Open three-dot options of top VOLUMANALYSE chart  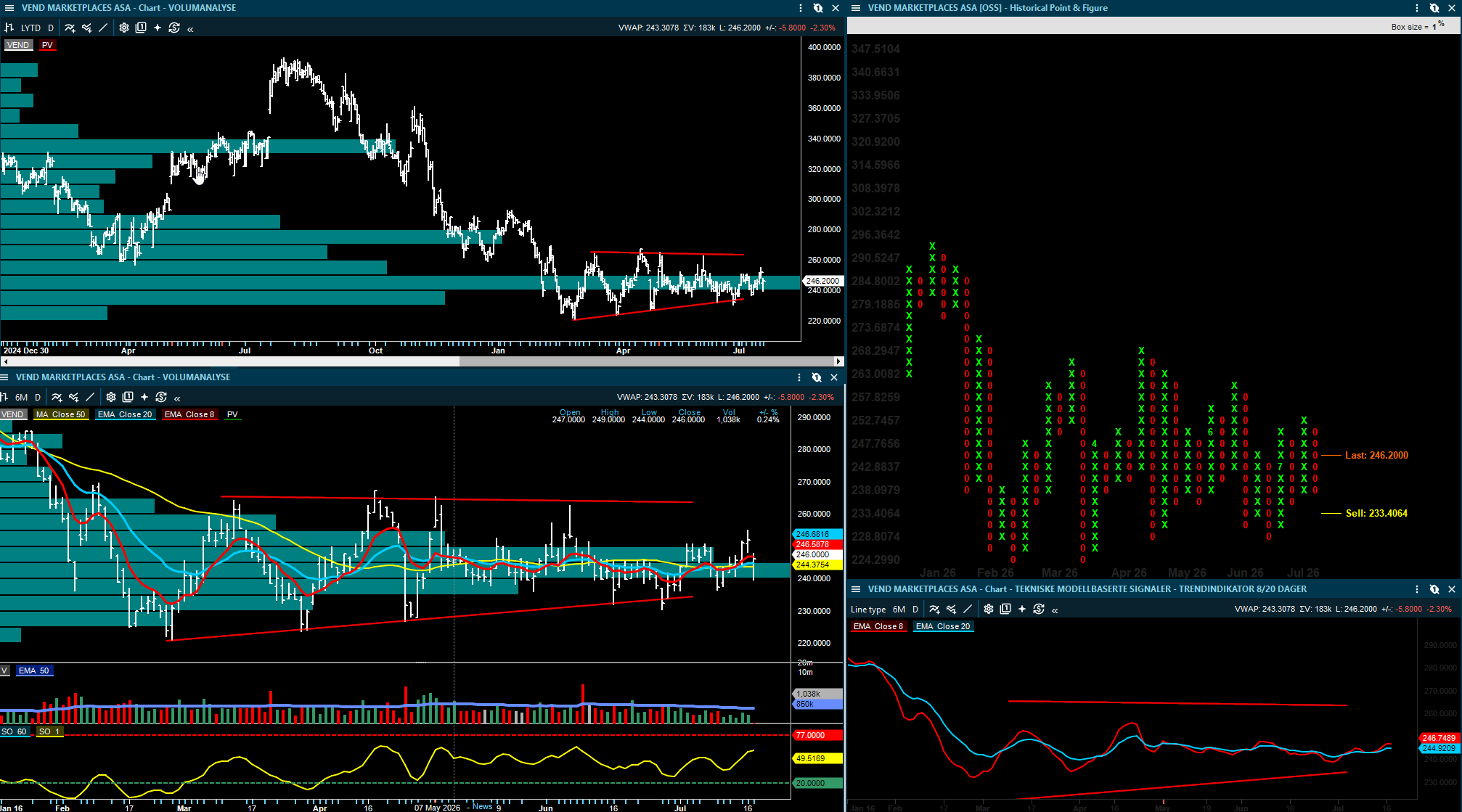click(801, 8)
